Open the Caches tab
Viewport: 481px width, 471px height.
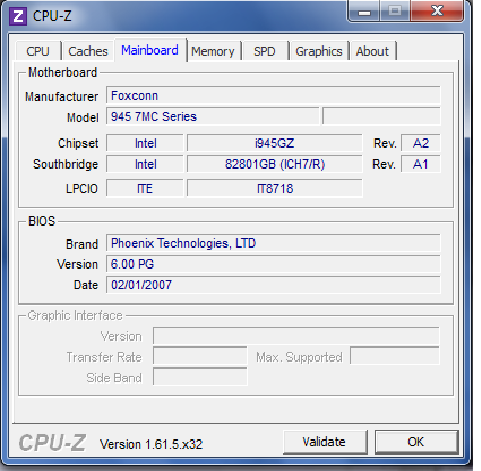point(88,51)
